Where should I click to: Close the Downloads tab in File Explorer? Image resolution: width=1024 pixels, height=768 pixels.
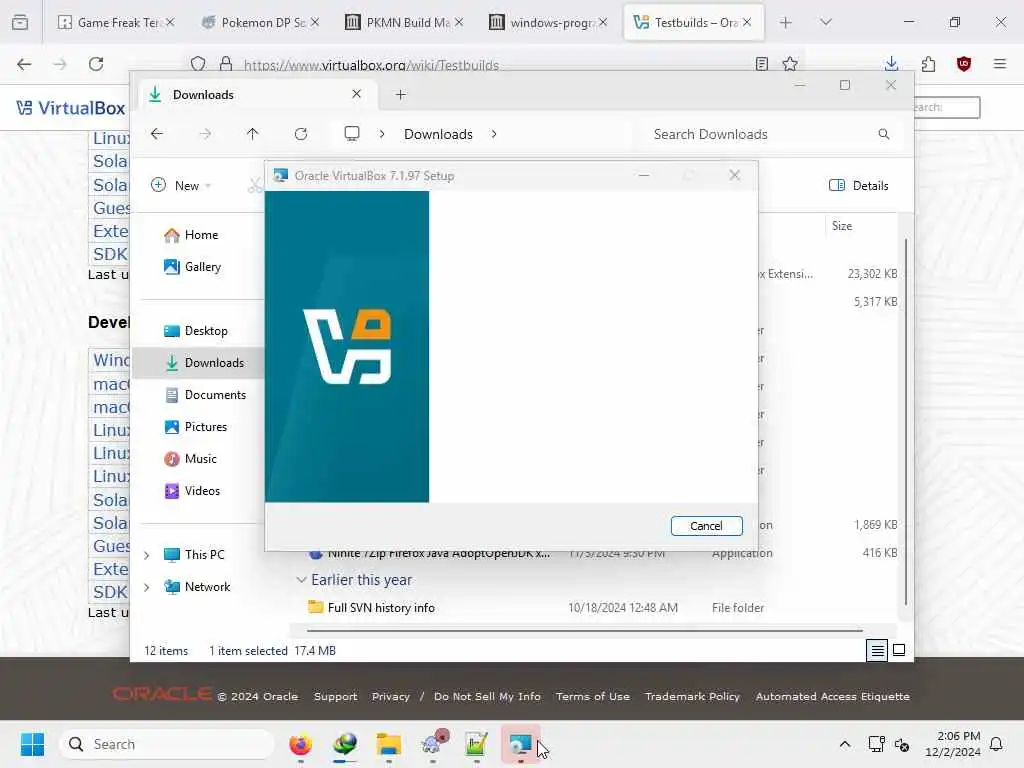point(357,94)
